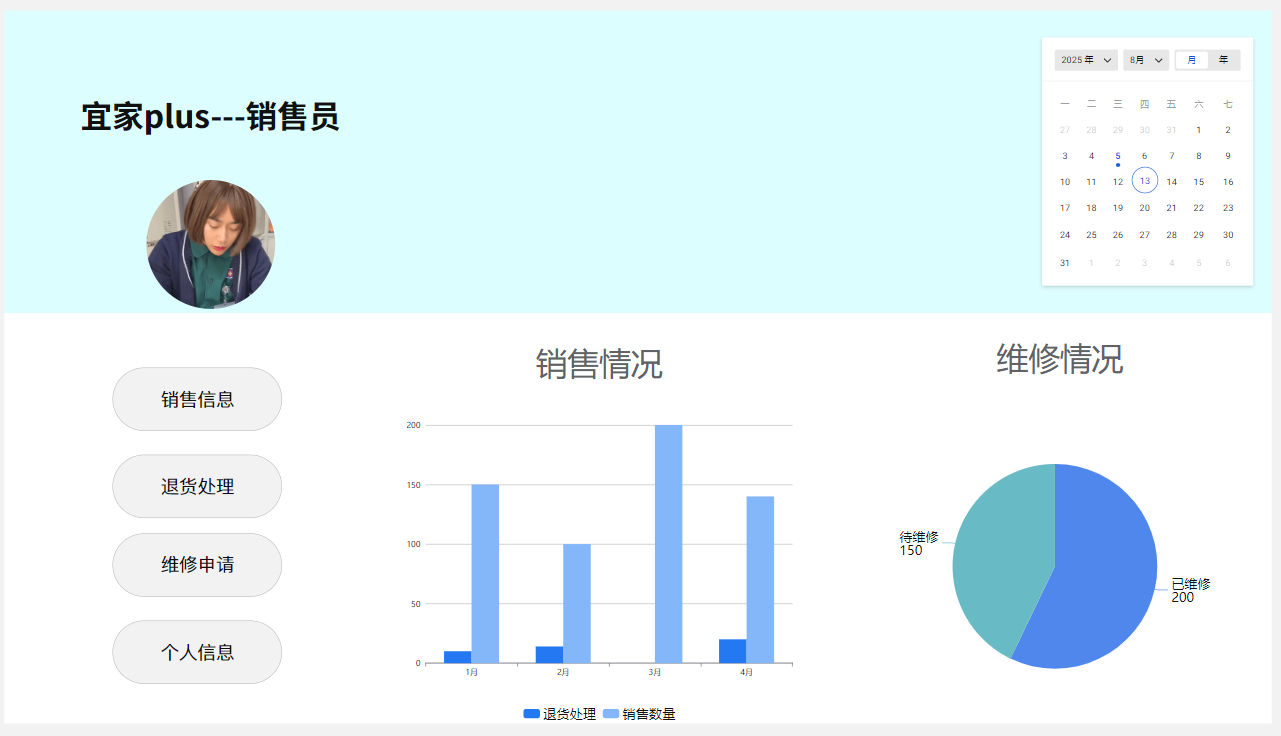Select date 13 in the calendar
Screen dimensions: 1281x736
tap(1145, 181)
